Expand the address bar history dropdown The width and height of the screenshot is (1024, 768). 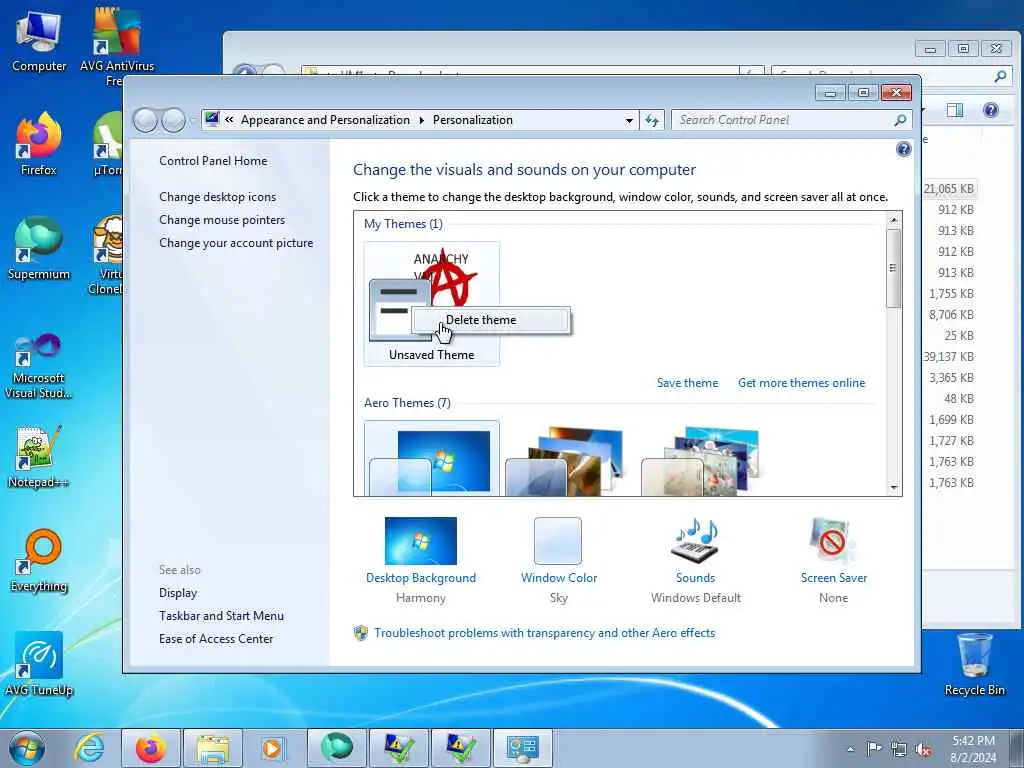[x=628, y=120]
